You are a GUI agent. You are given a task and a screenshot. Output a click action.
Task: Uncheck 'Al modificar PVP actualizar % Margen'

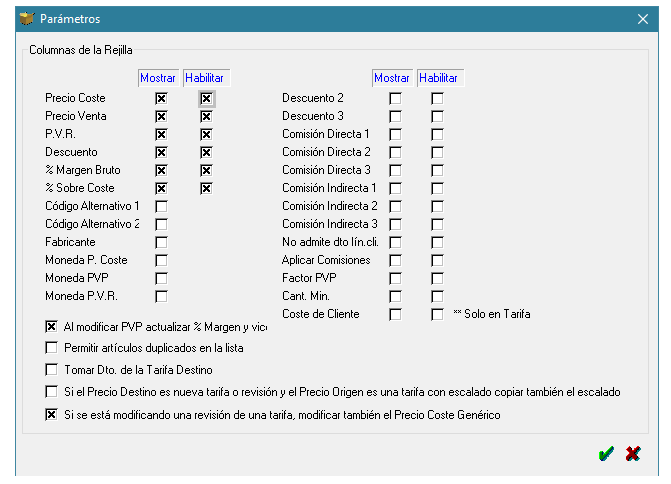click(51, 327)
